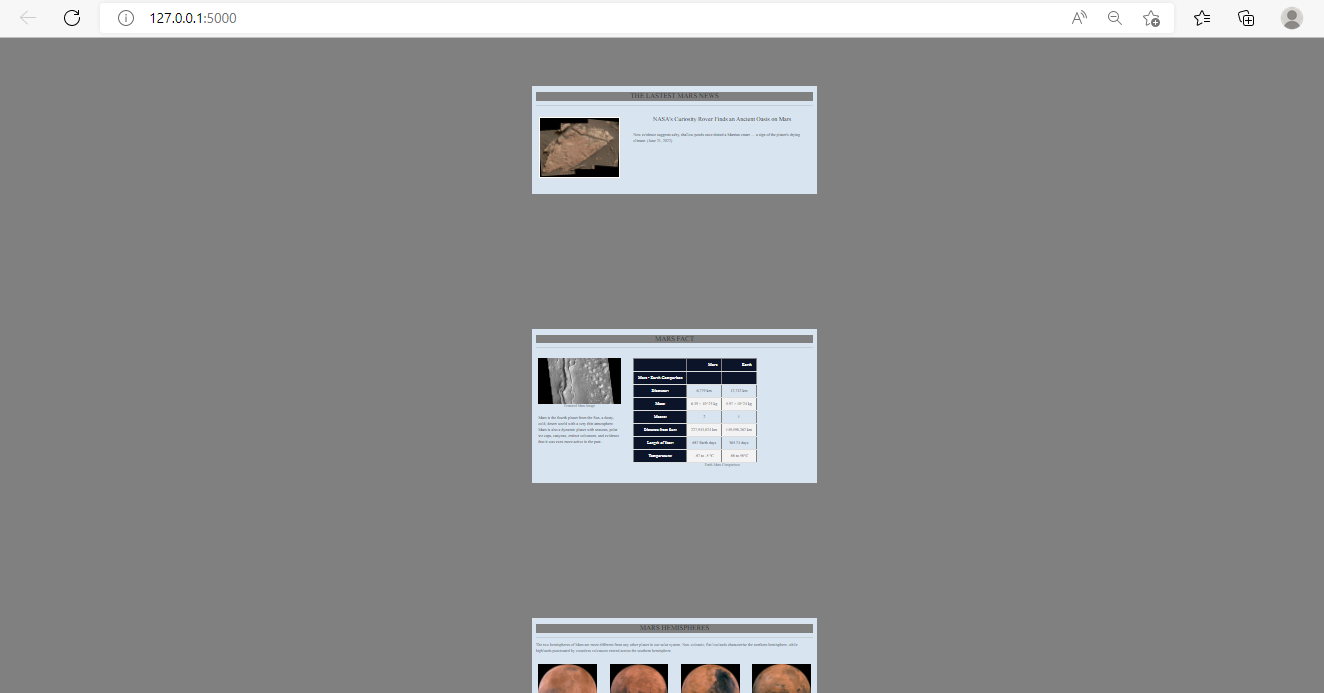Open the zoom out magnifier icon

[x=1115, y=18]
